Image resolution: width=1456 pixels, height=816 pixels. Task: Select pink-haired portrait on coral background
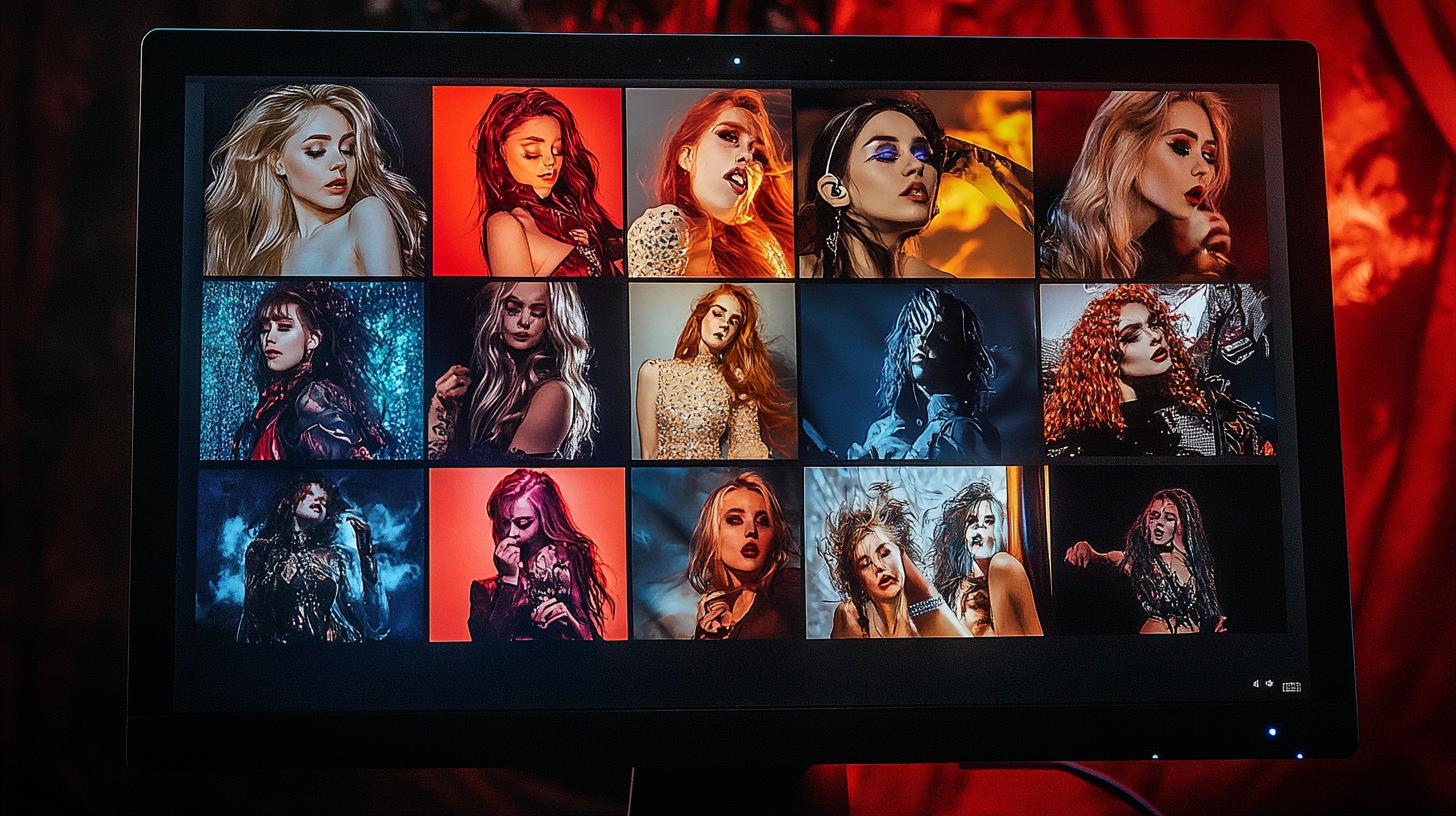pos(528,554)
